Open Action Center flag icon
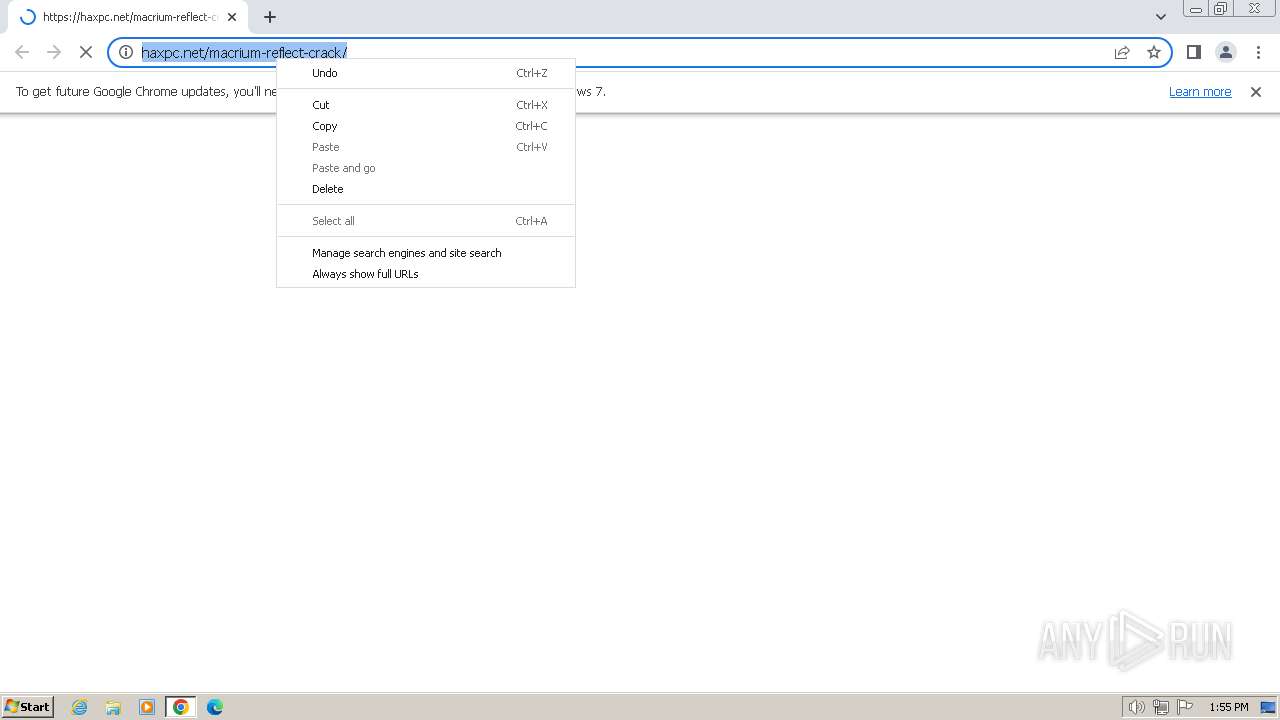 click(x=1185, y=707)
